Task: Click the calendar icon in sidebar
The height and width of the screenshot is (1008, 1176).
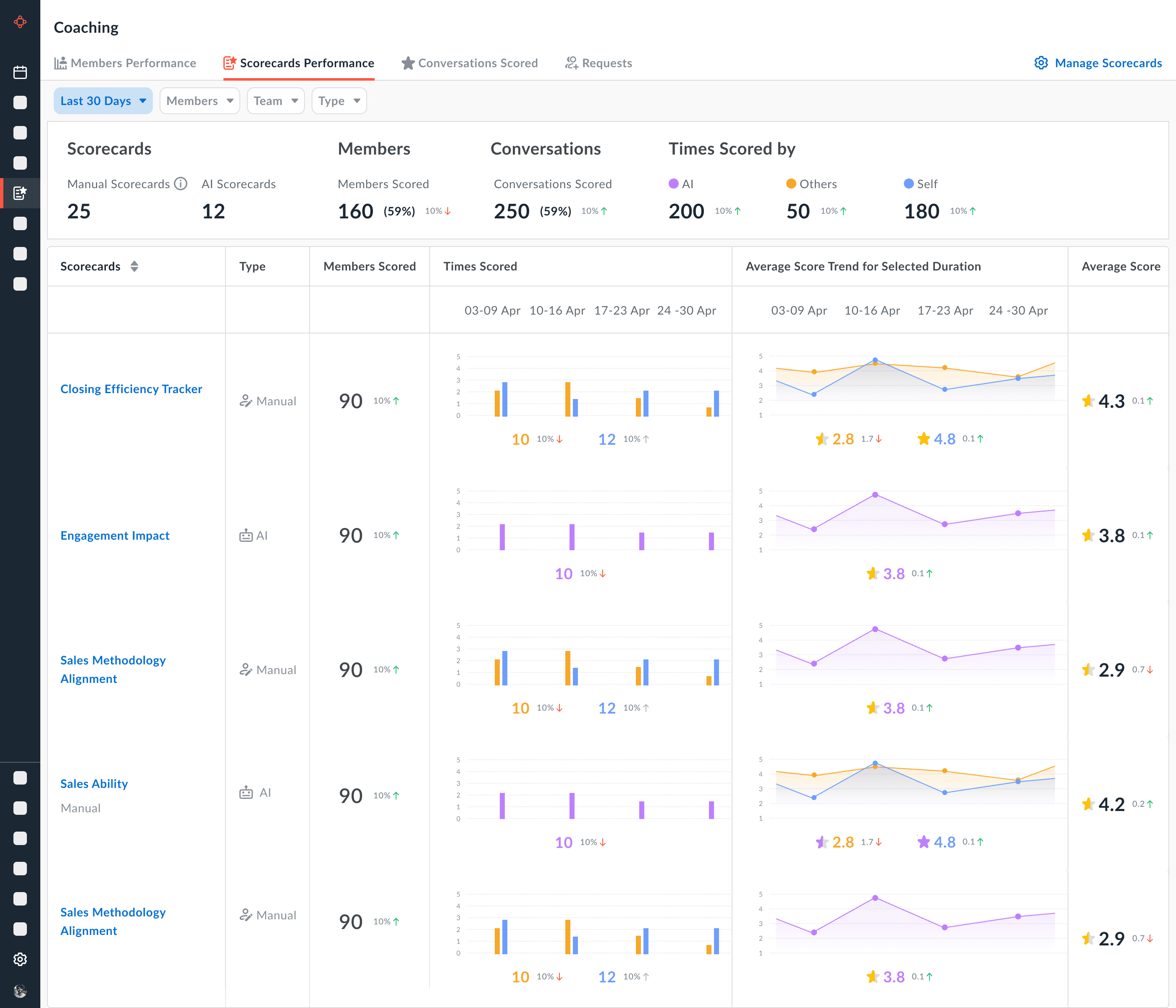Action: [20, 72]
